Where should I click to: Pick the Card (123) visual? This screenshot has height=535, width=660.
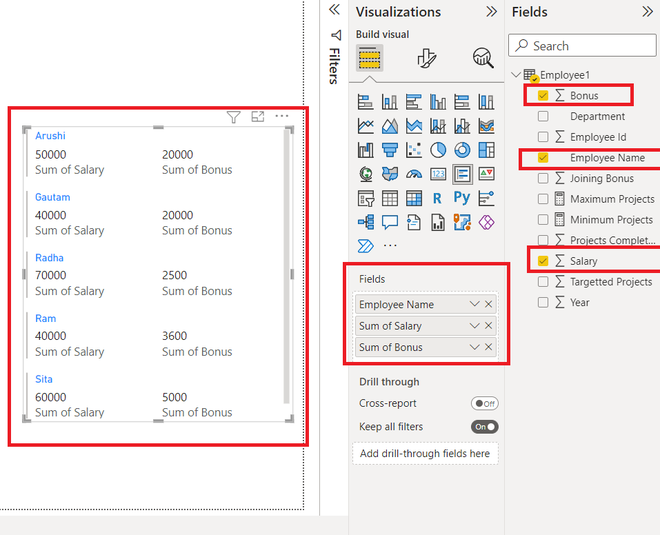pyautogui.click(x=438, y=174)
